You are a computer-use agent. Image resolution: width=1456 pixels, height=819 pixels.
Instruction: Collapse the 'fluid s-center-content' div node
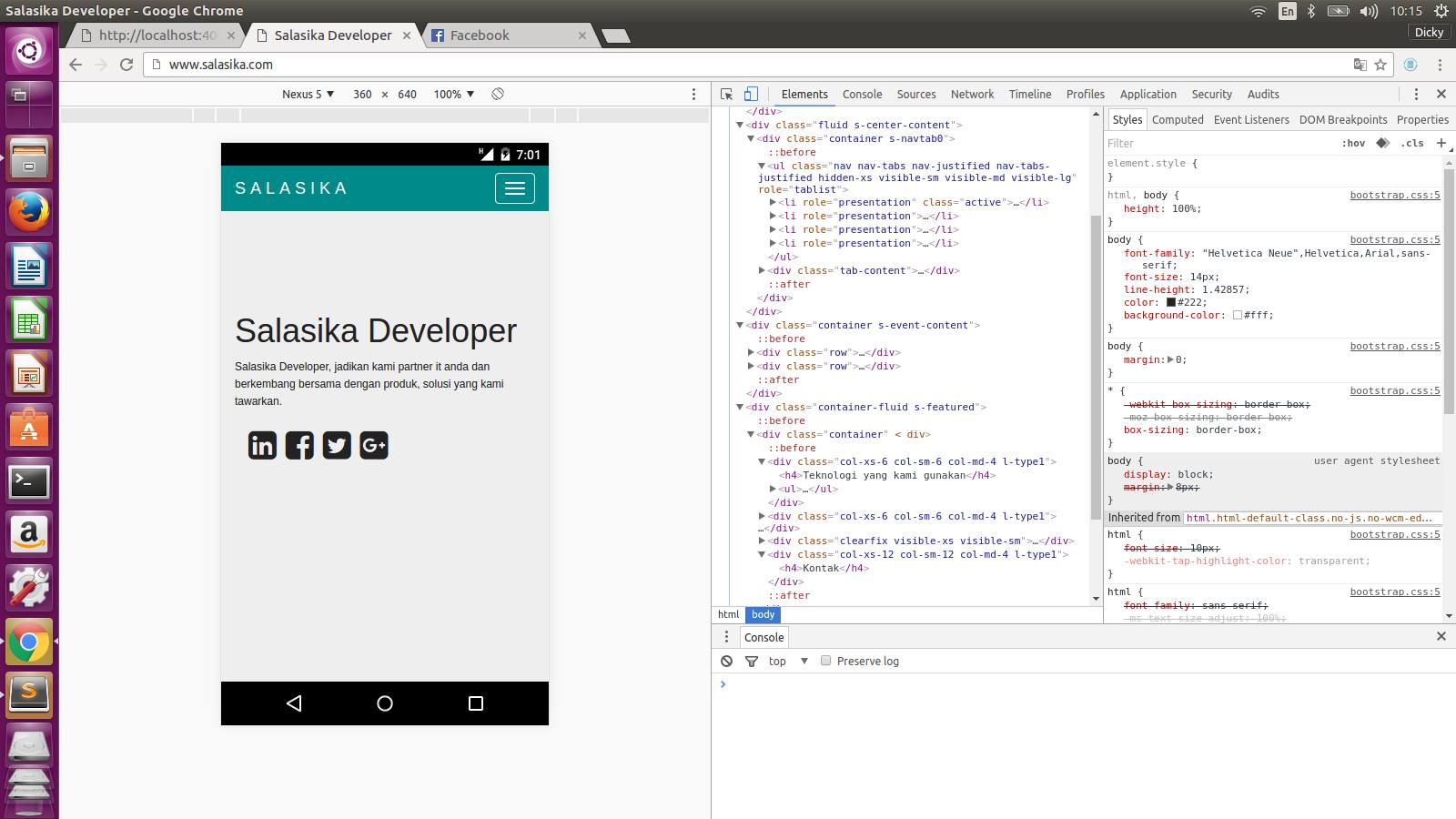[740, 125]
